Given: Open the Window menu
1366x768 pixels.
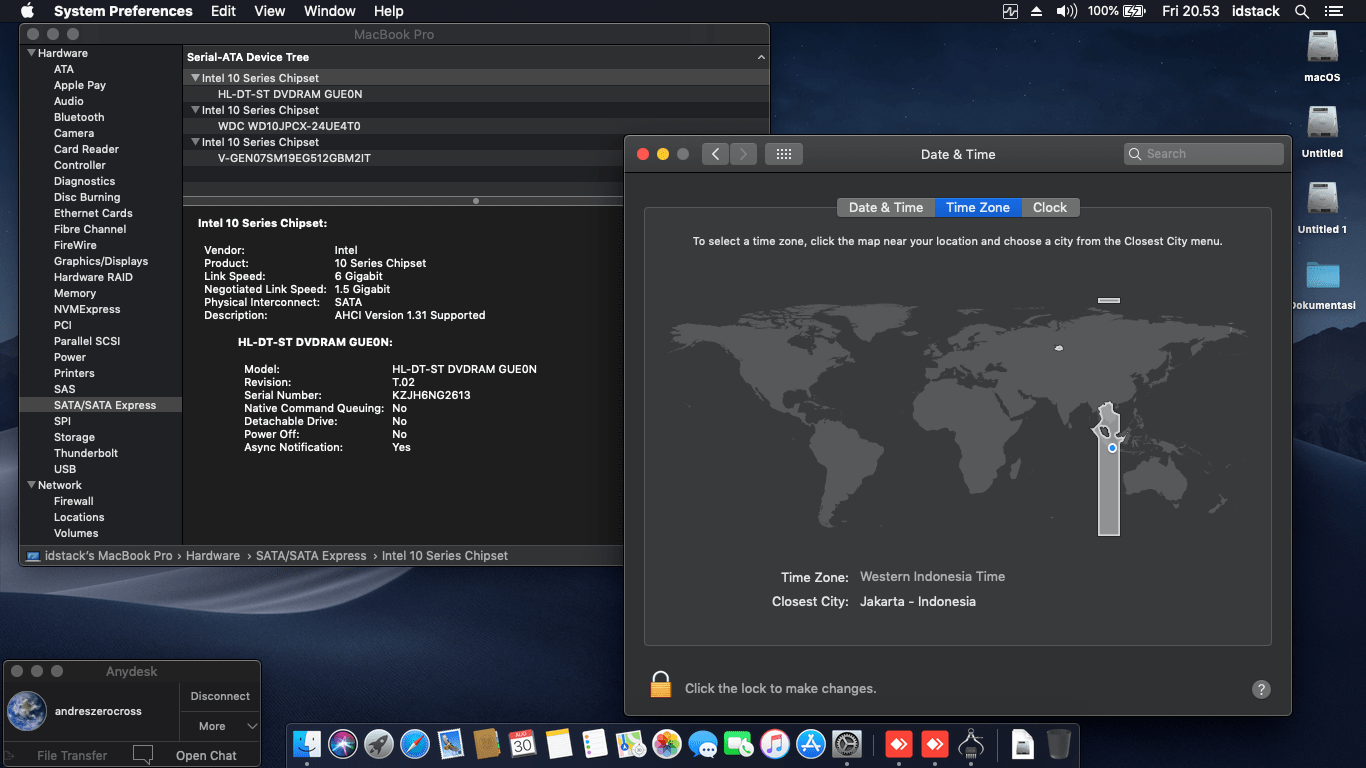Looking at the screenshot, I should pos(329,11).
